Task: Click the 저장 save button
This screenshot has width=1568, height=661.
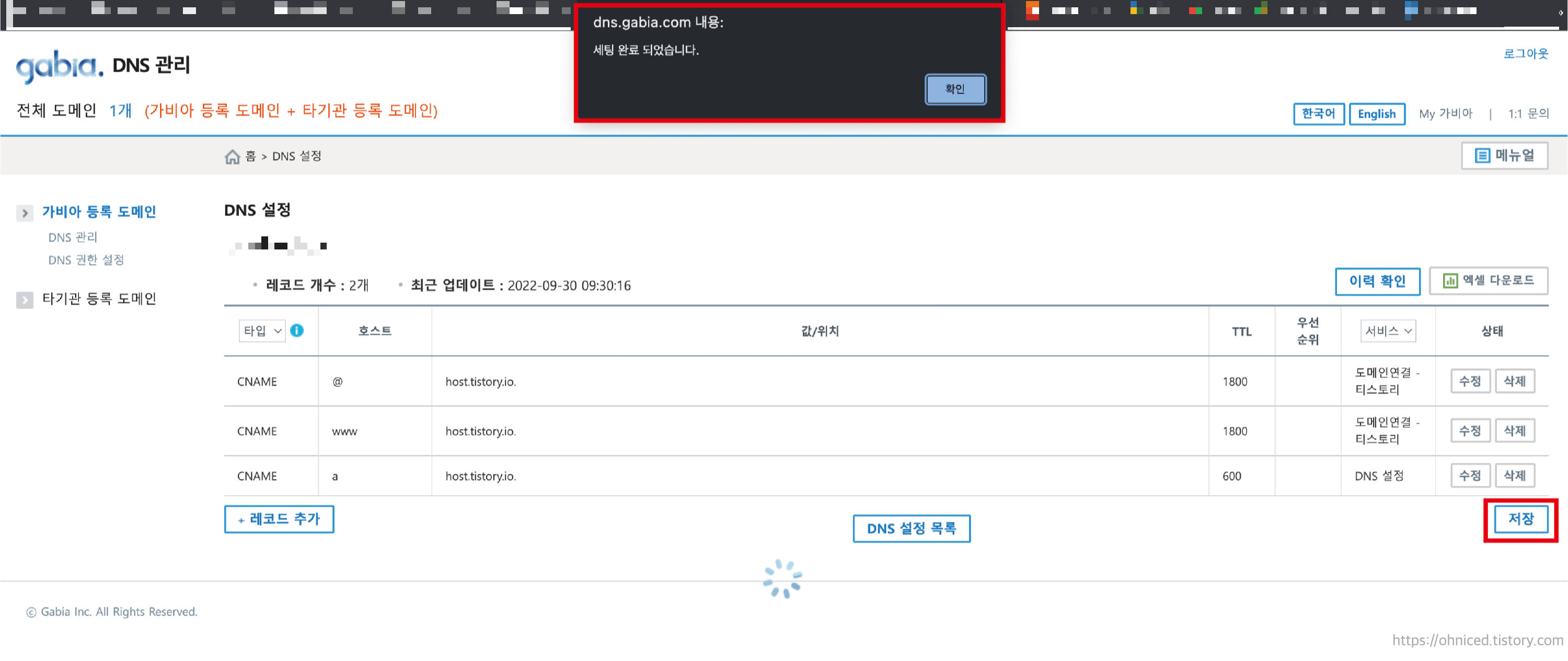Action: pyautogui.click(x=1520, y=519)
